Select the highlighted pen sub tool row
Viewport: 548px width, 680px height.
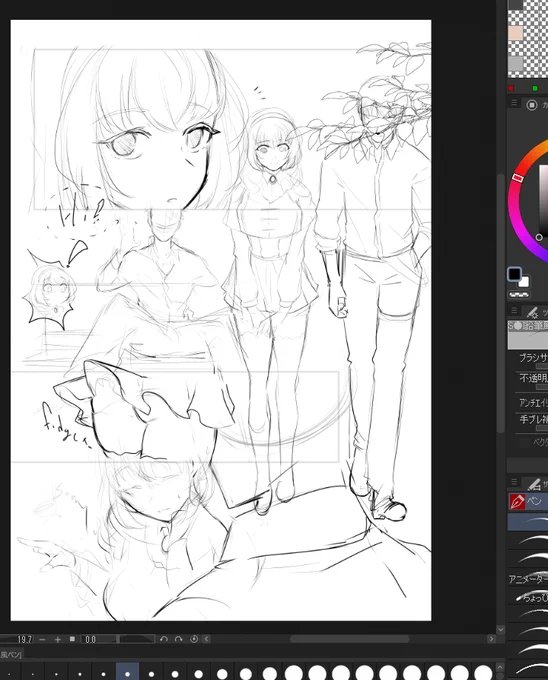[x=528, y=522]
